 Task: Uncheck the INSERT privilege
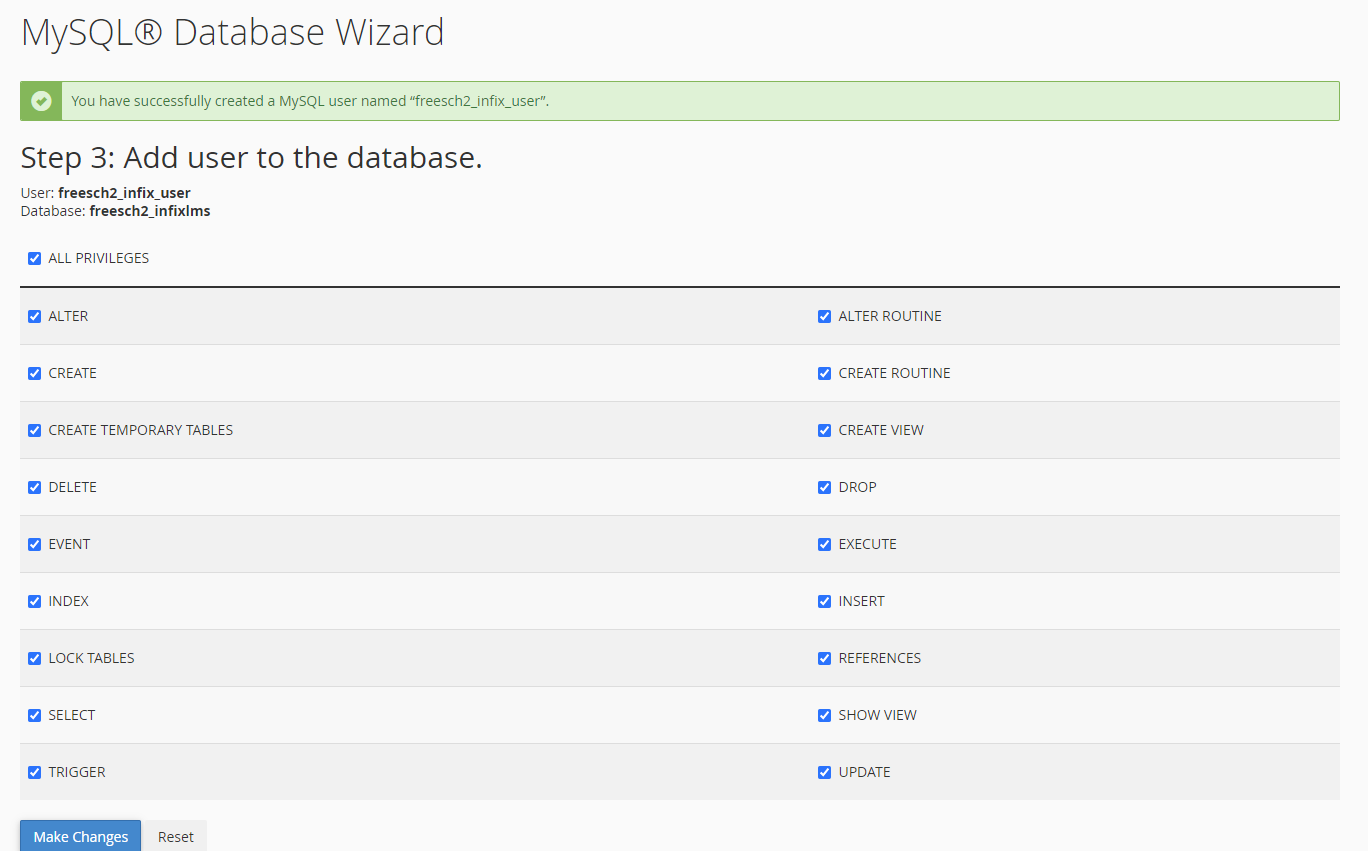[x=825, y=602]
